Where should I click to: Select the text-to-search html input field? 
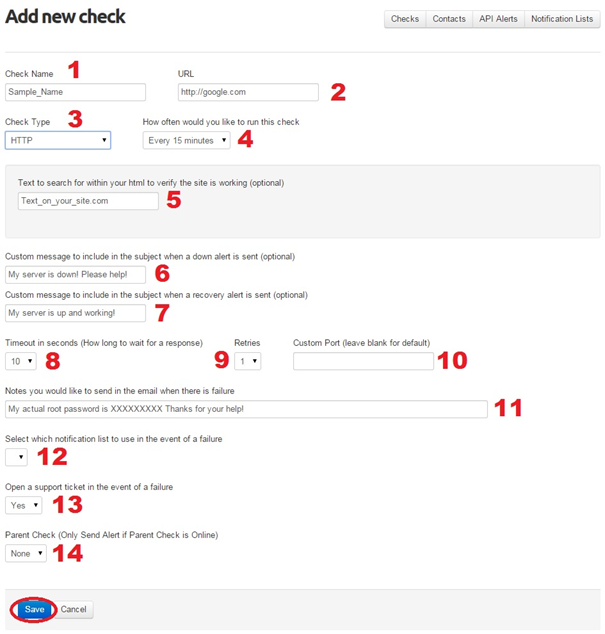pyautogui.click(x=88, y=201)
